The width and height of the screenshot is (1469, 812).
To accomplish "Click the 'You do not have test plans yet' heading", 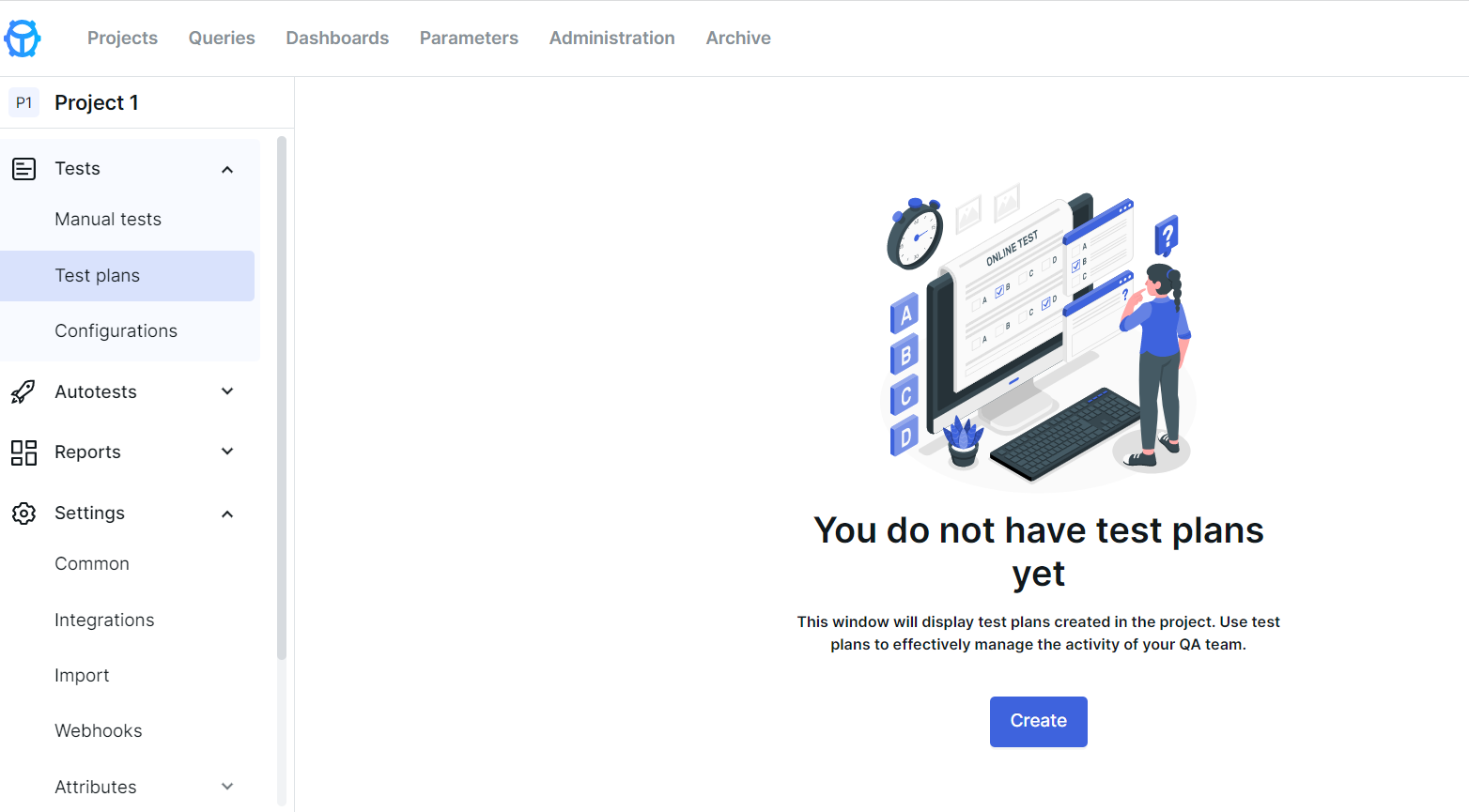I will (x=1039, y=552).
